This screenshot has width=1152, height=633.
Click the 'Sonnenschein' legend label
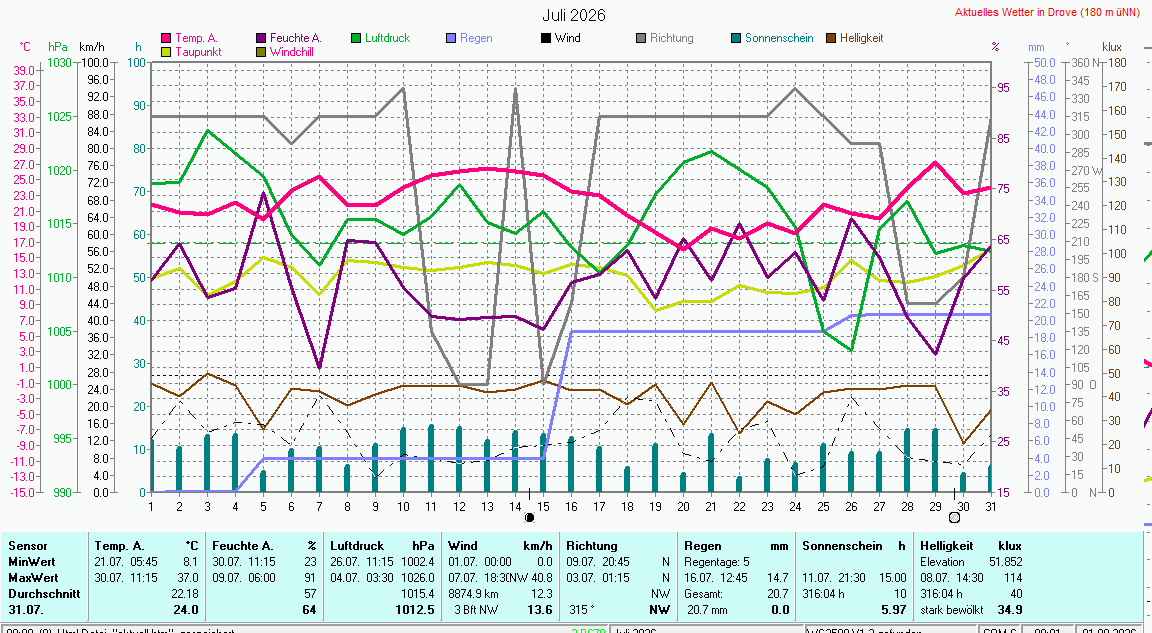pyautogui.click(x=779, y=38)
